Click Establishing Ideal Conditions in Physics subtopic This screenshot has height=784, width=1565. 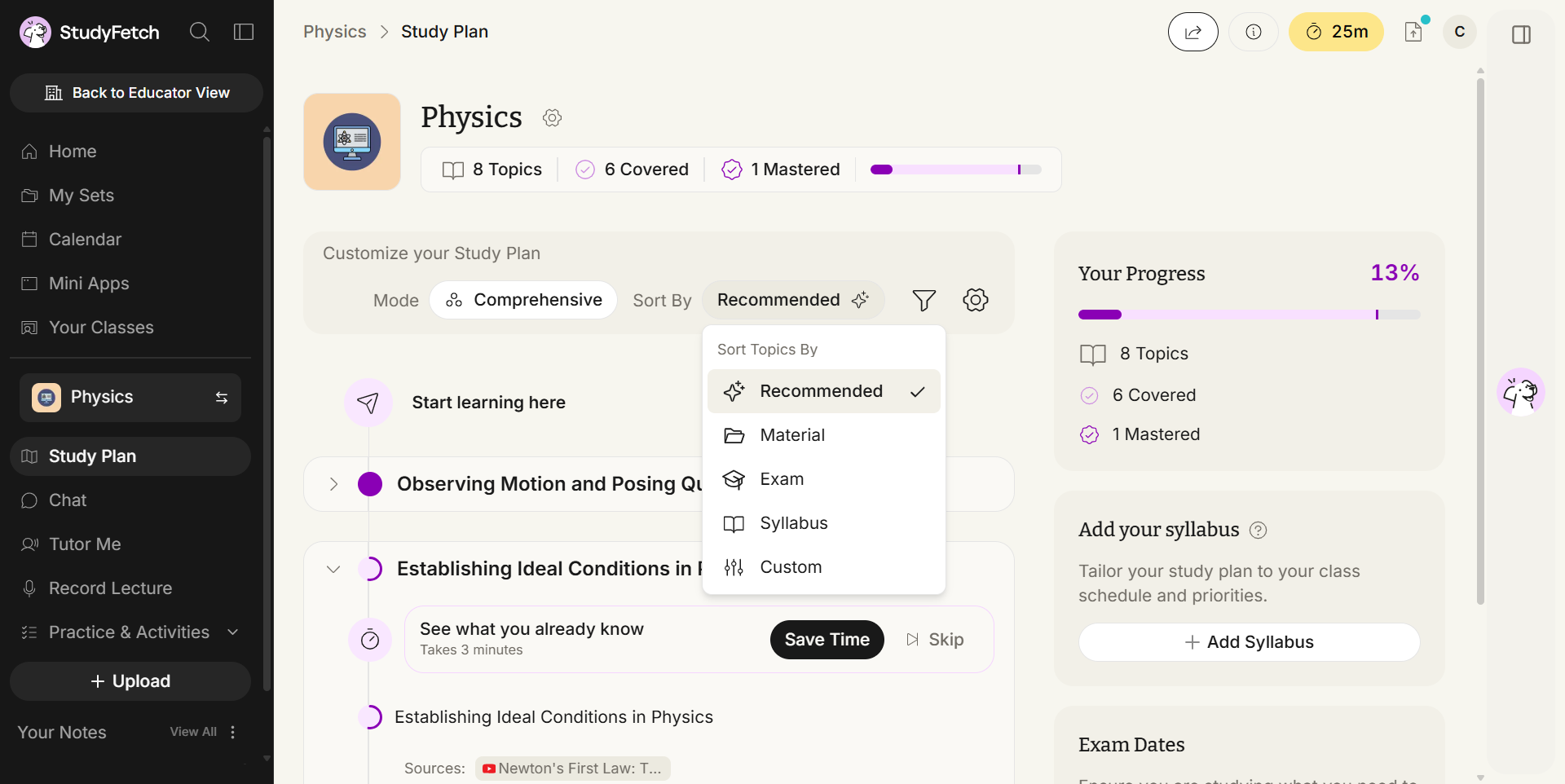tap(553, 717)
